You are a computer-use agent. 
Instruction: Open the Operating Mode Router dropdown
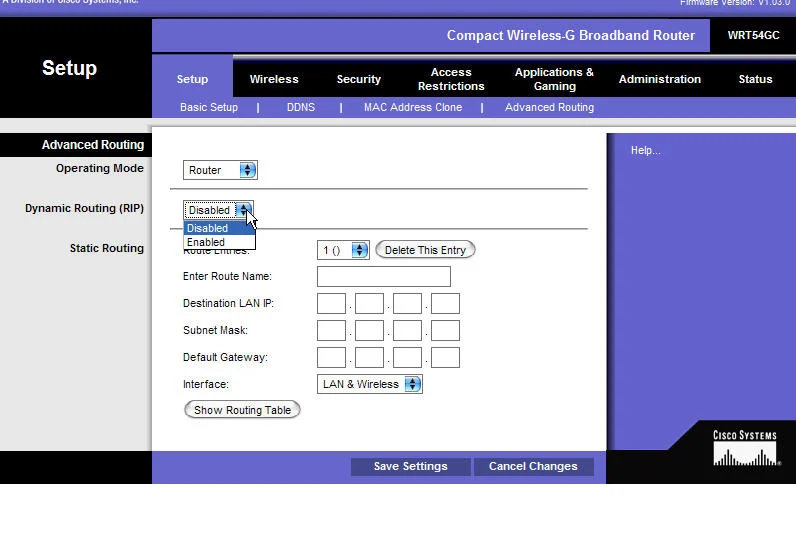220,170
